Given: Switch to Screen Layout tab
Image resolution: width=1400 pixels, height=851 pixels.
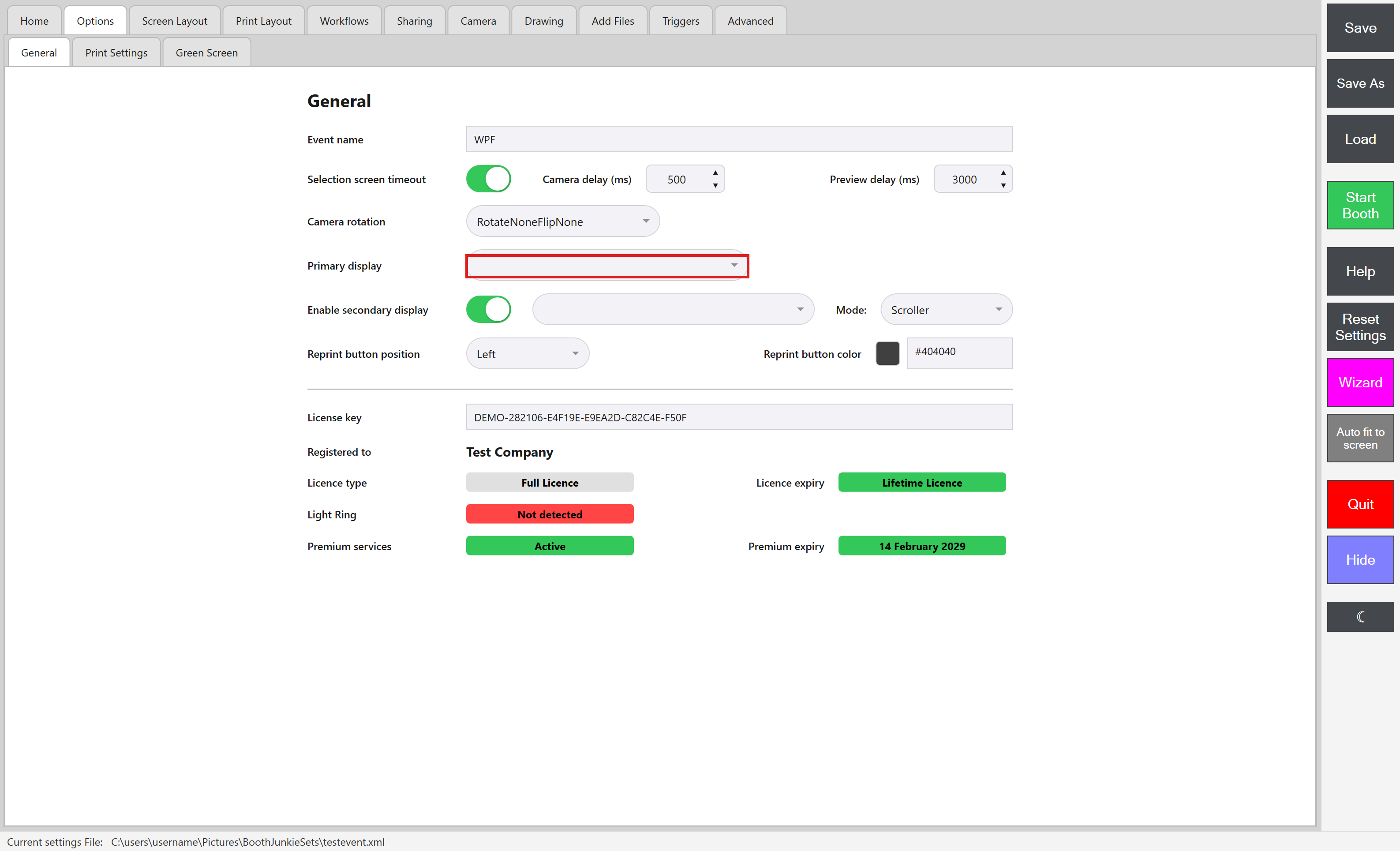Looking at the screenshot, I should pos(174,21).
